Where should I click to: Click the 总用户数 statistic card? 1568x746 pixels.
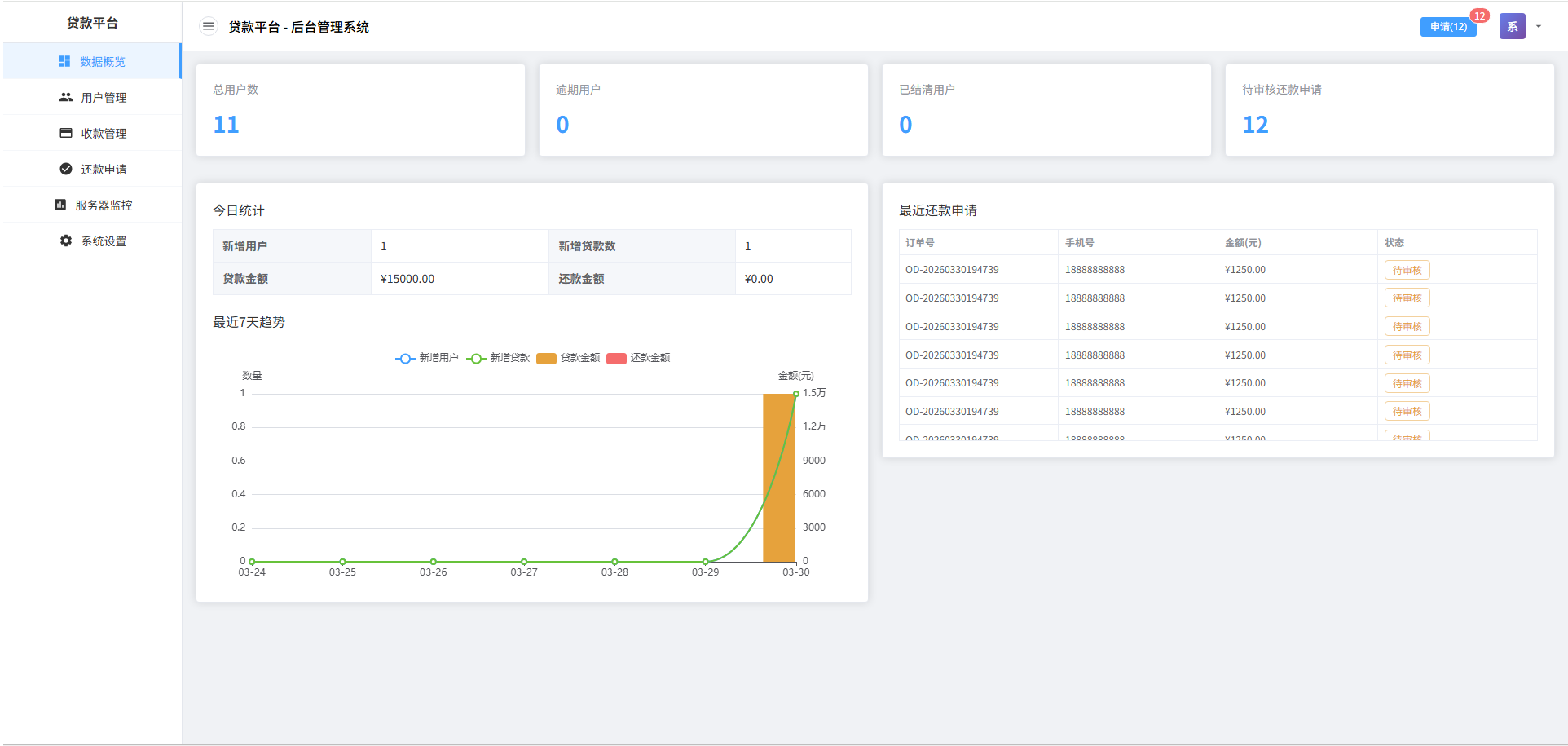[x=360, y=110]
